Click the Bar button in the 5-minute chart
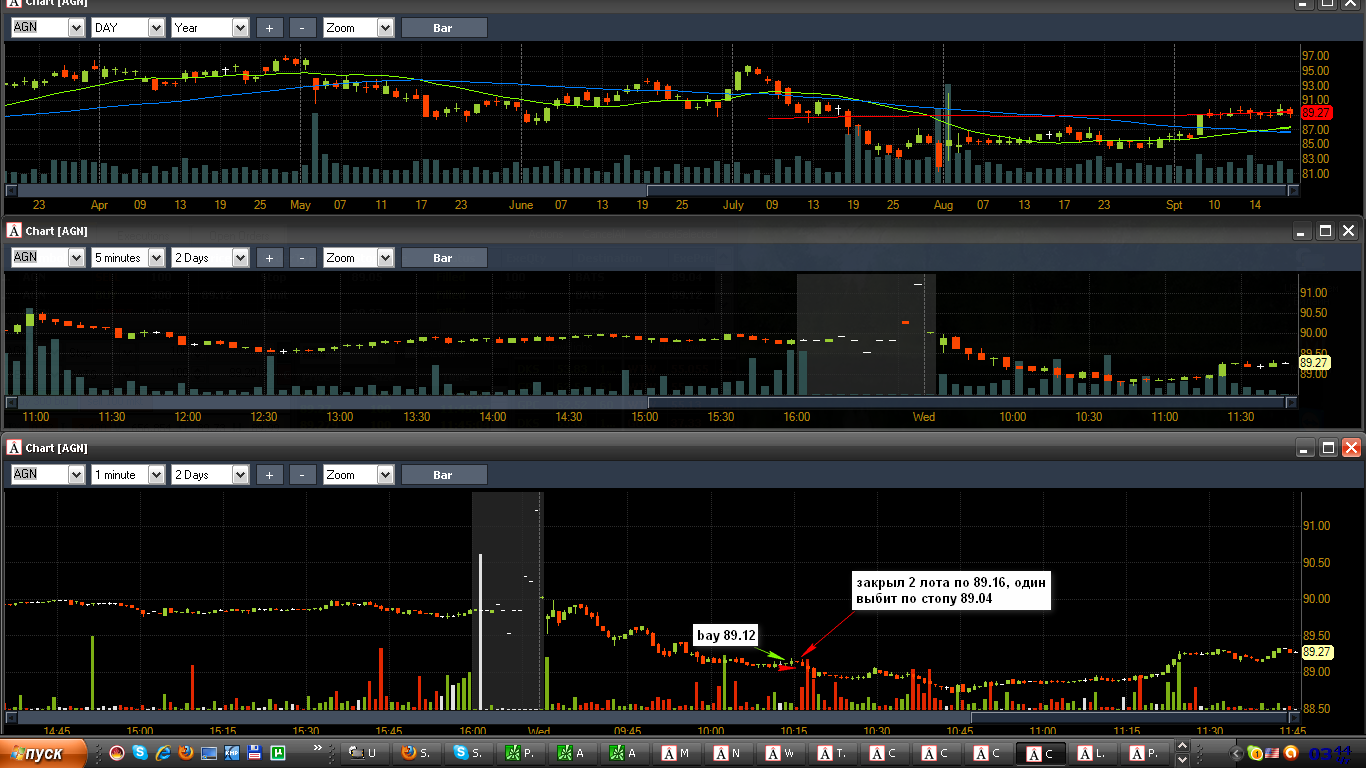The image size is (1366, 768). 444,258
